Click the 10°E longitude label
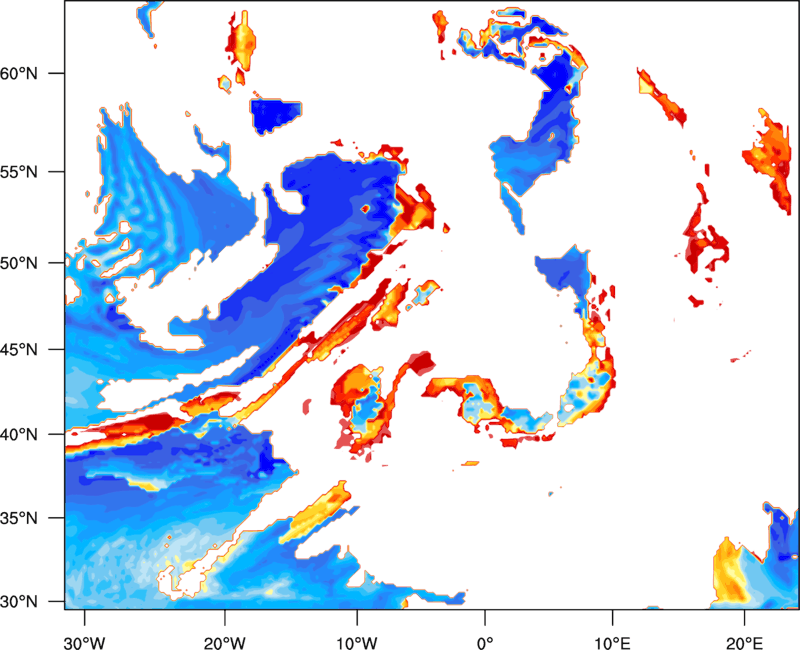The image size is (800, 650). point(612,642)
